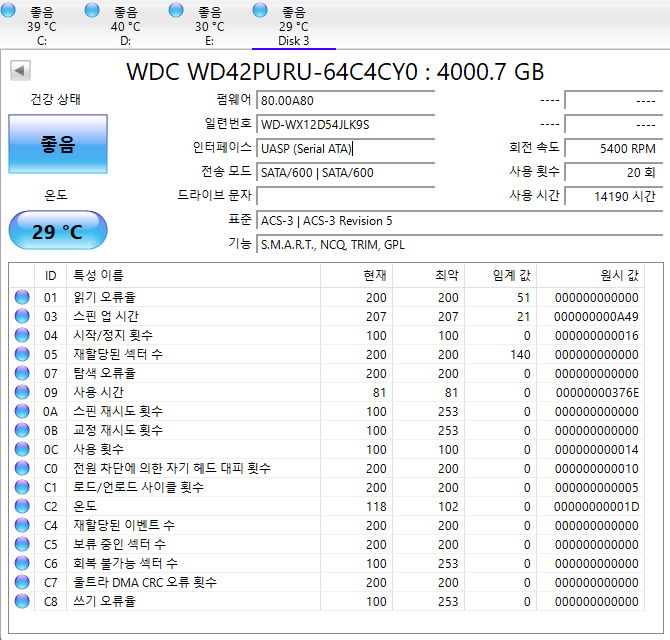Click the 좋음 health status button

(58, 145)
